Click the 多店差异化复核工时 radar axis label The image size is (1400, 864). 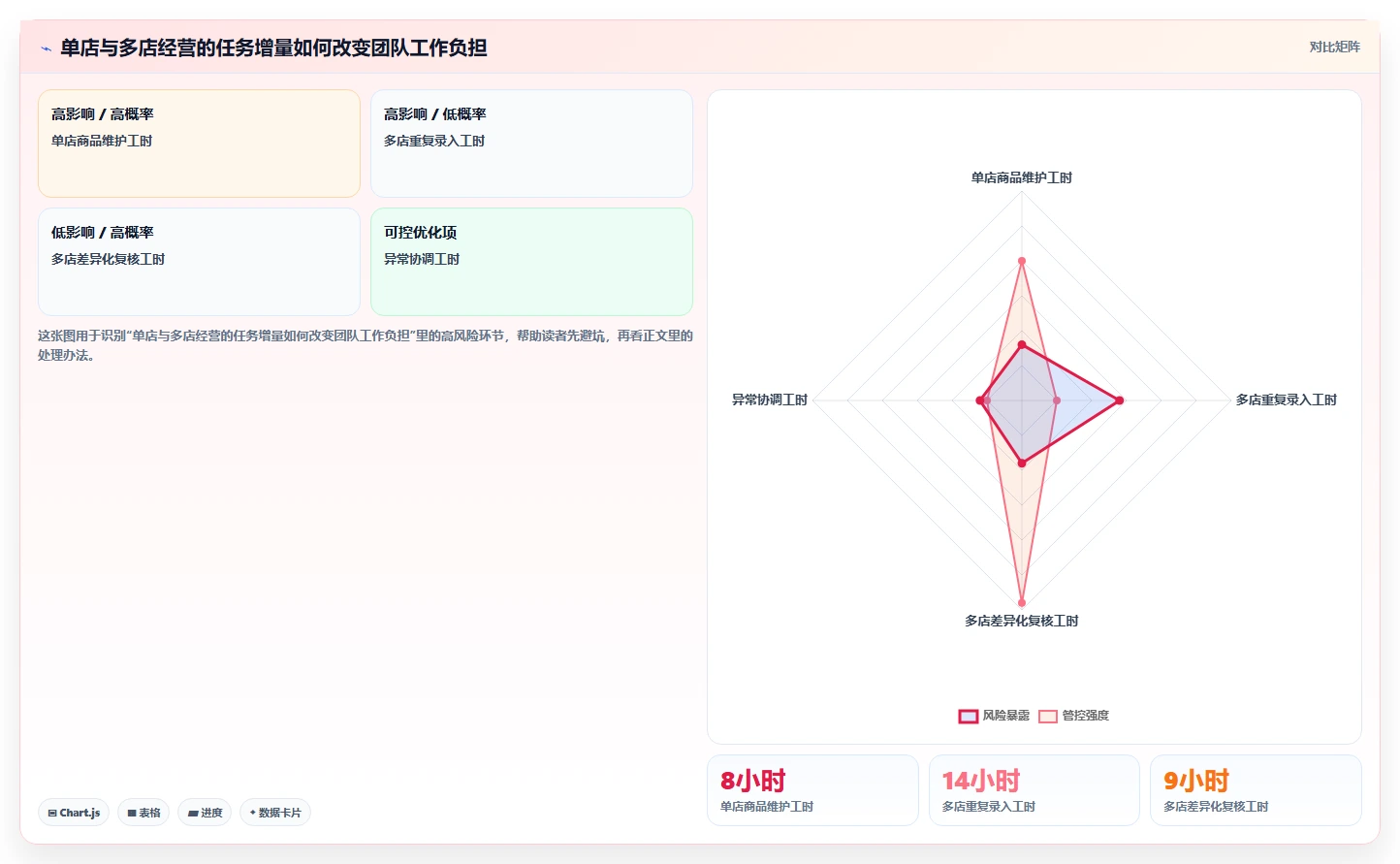click(x=1022, y=621)
